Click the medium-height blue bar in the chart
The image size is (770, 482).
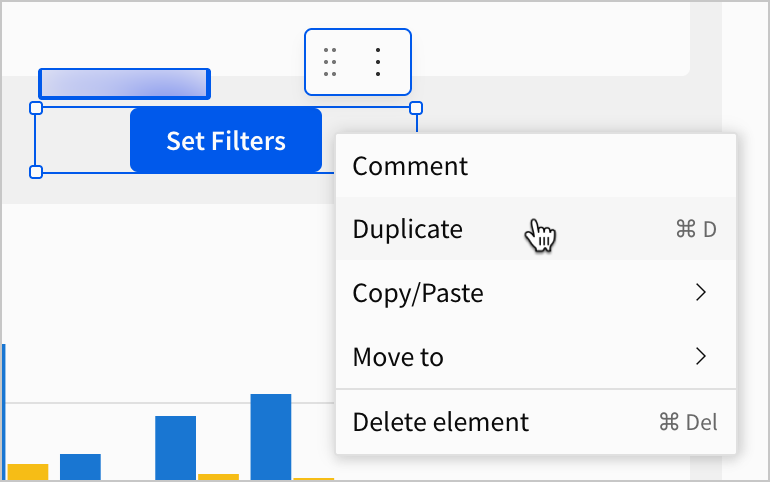pos(175,448)
